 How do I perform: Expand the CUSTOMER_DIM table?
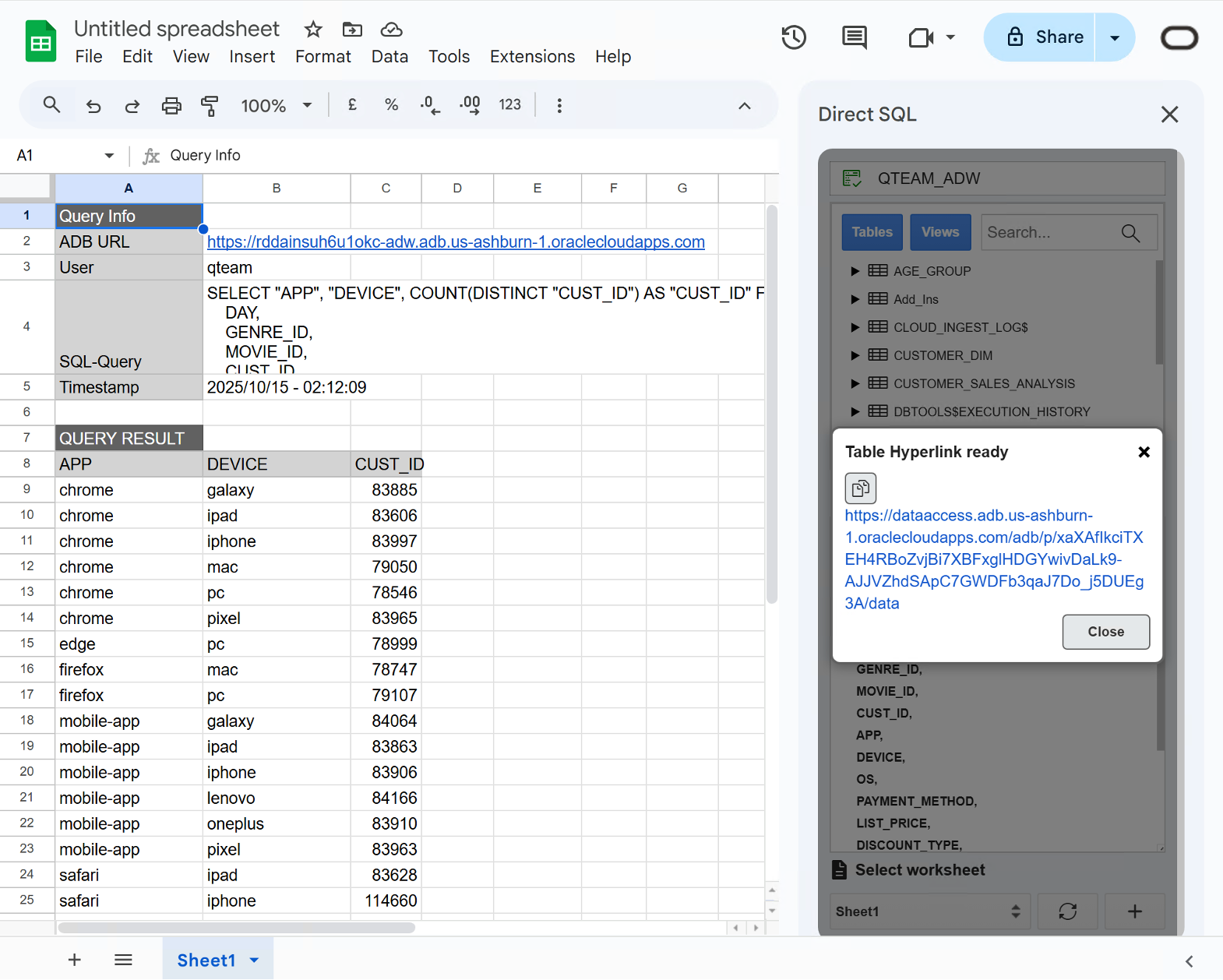pos(855,355)
